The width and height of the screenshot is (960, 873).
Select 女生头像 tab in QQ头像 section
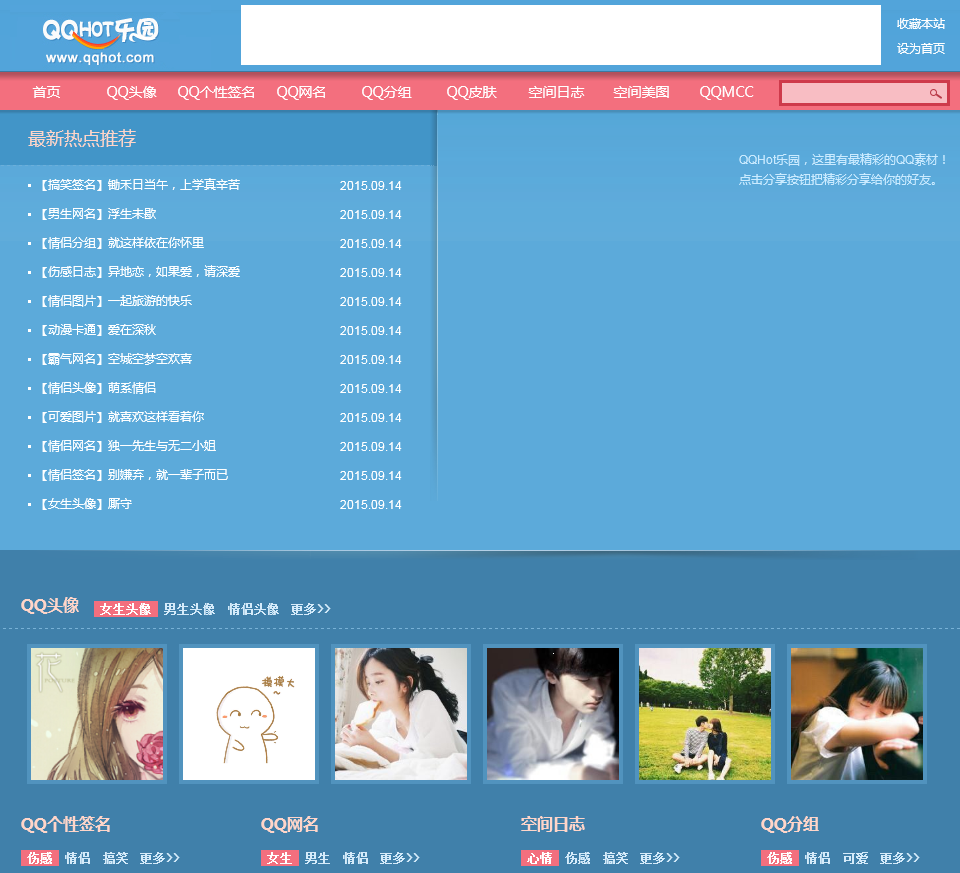point(126,609)
